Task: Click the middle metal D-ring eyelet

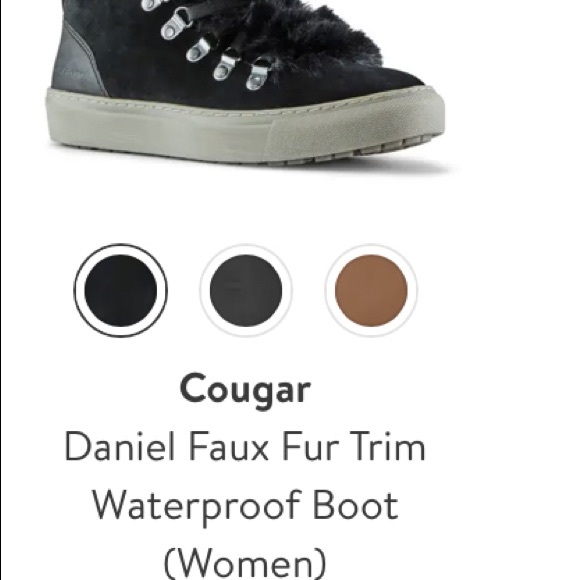Action: click(199, 50)
